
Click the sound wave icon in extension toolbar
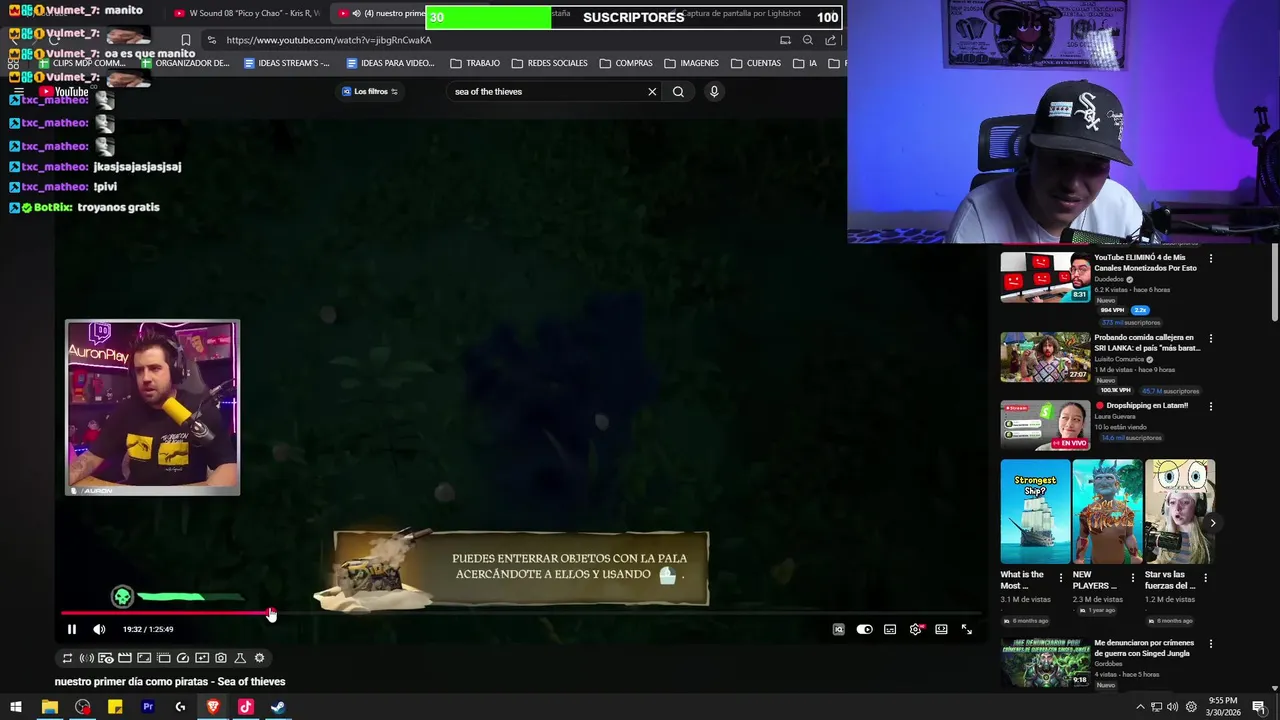pyautogui.click(x=86, y=658)
